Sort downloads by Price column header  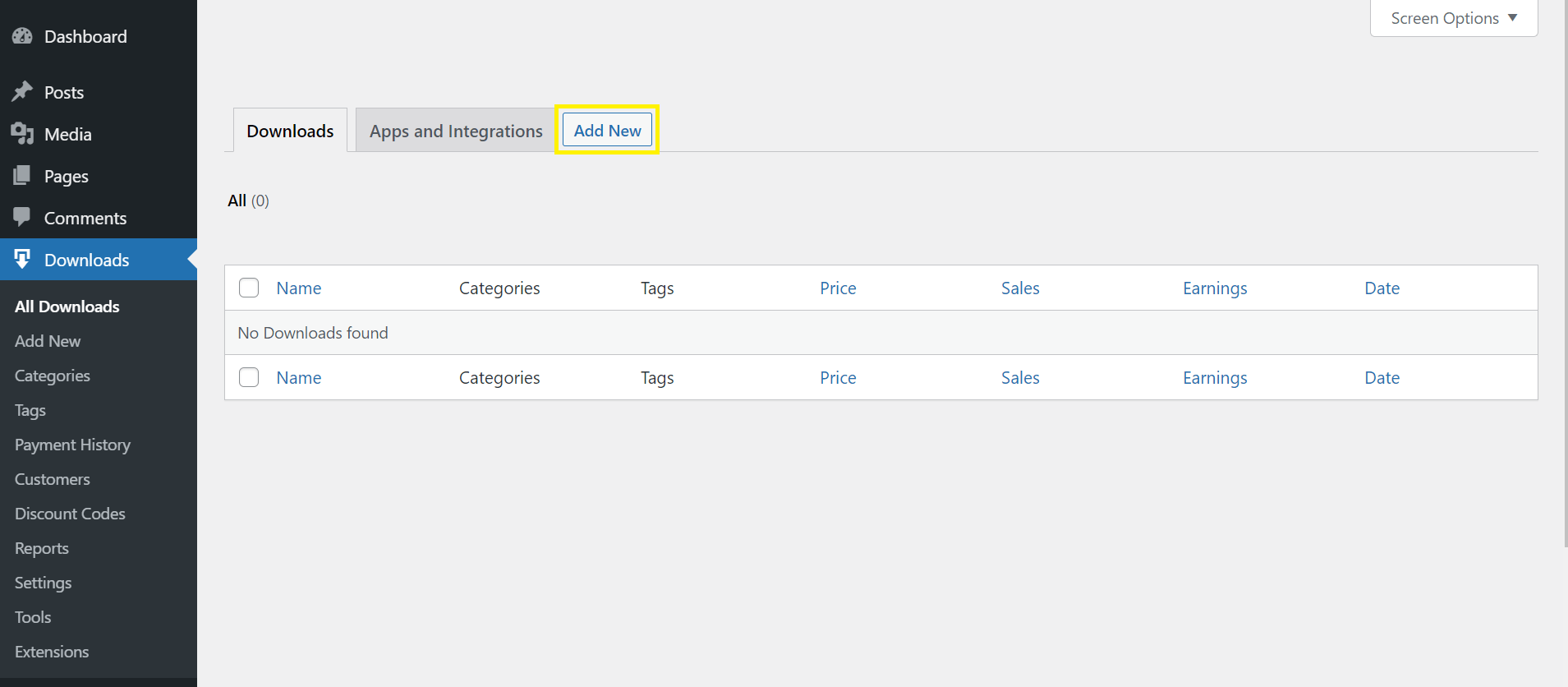(838, 288)
